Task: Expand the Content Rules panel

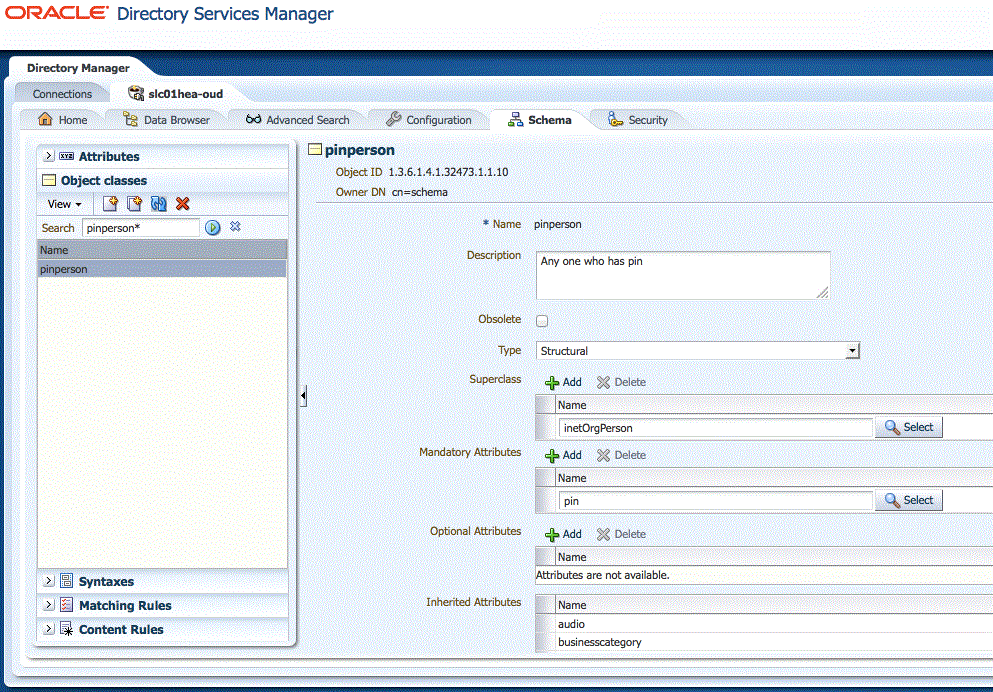Action: pyautogui.click(x=49, y=629)
